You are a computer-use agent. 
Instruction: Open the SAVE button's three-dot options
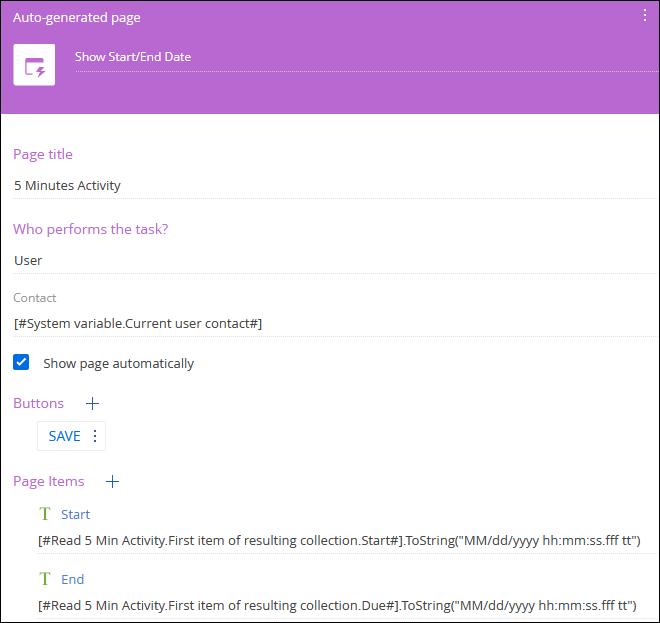coord(96,436)
